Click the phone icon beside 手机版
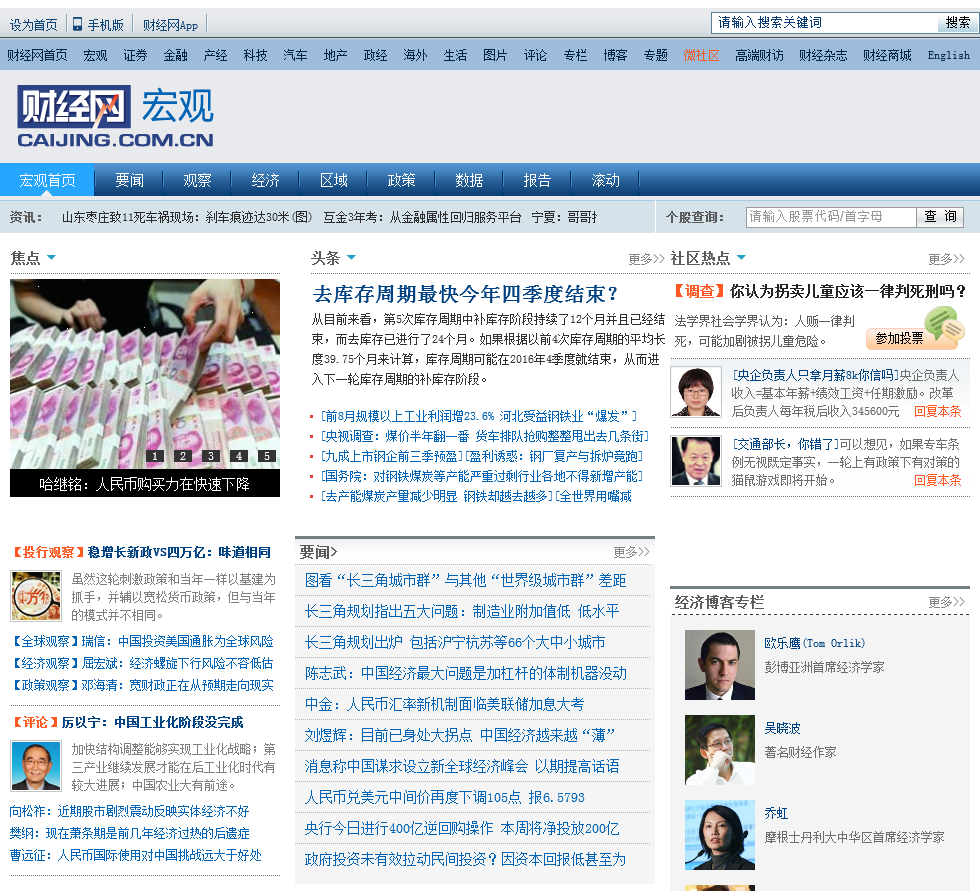The width and height of the screenshot is (980, 891). (x=78, y=24)
